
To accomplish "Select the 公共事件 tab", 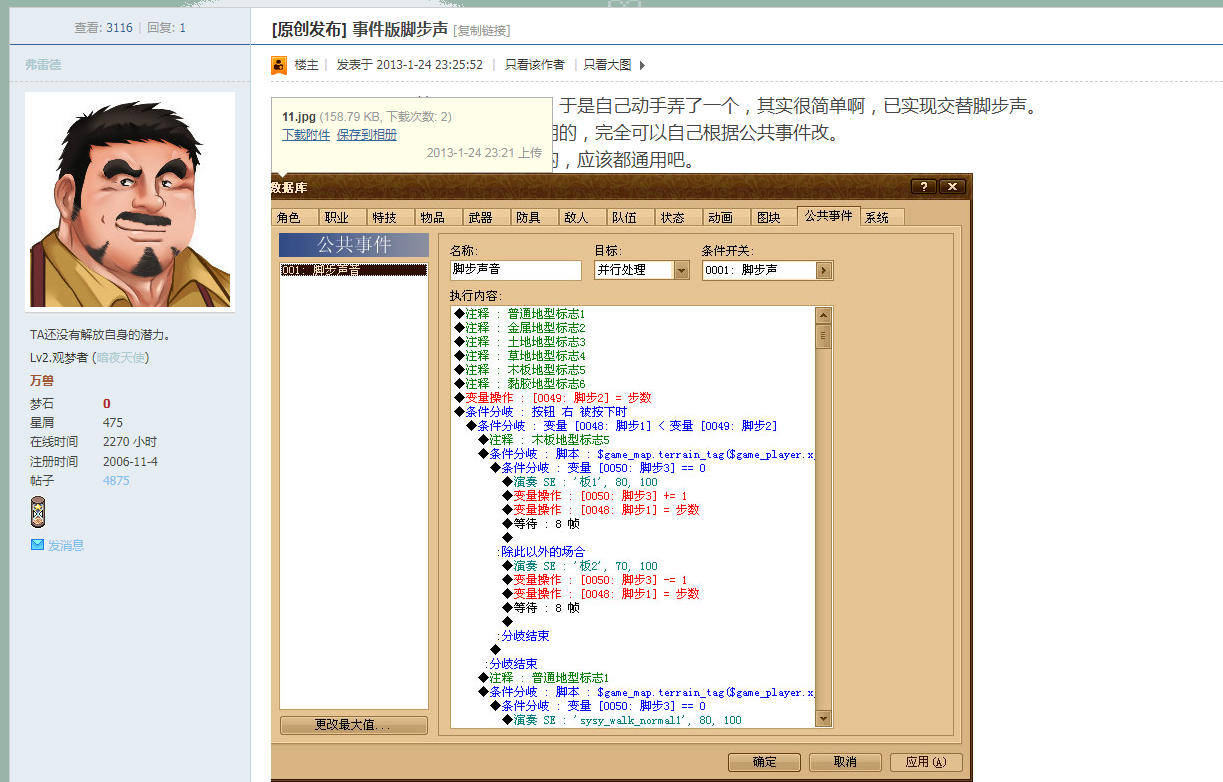I will tap(829, 215).
